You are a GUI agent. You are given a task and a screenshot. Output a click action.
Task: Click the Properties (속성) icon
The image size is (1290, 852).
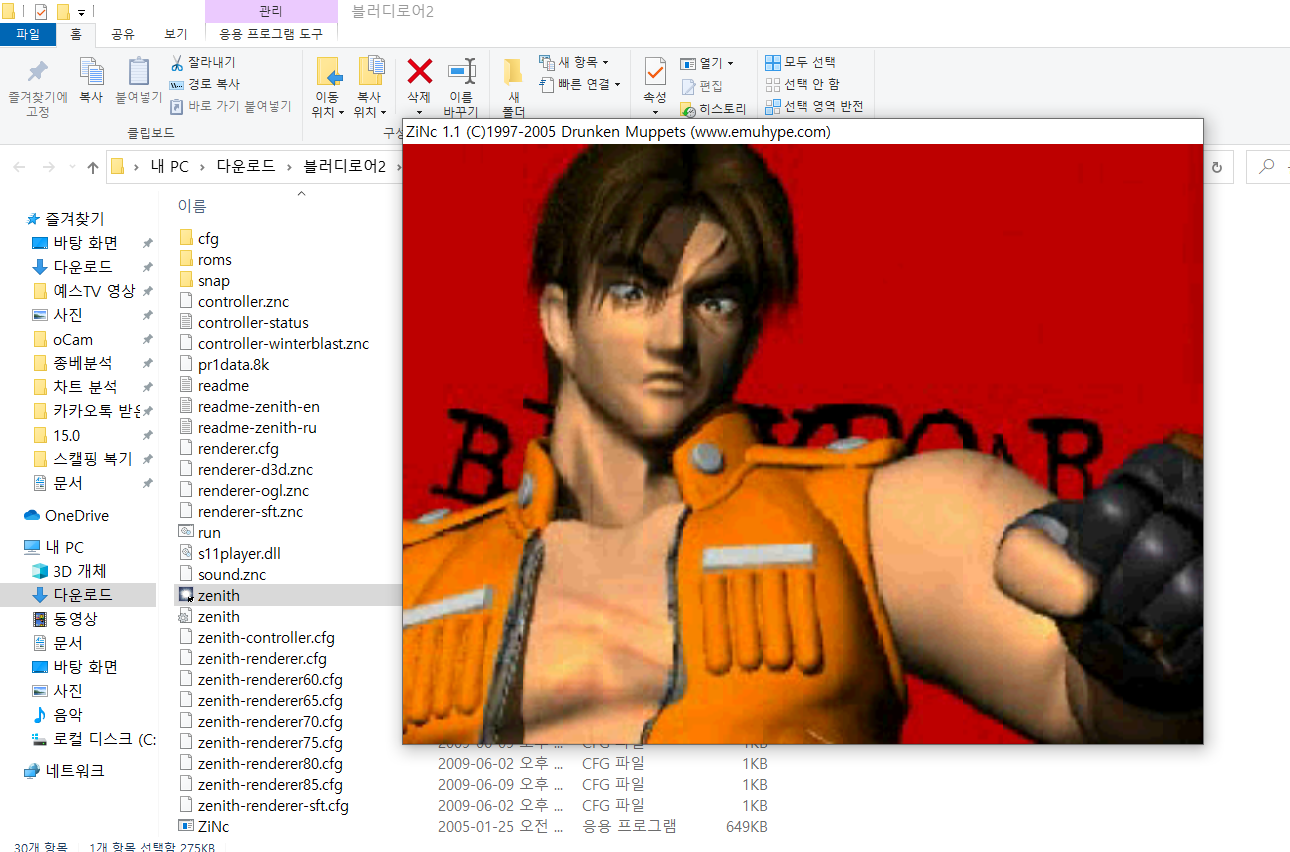(655, 72)
